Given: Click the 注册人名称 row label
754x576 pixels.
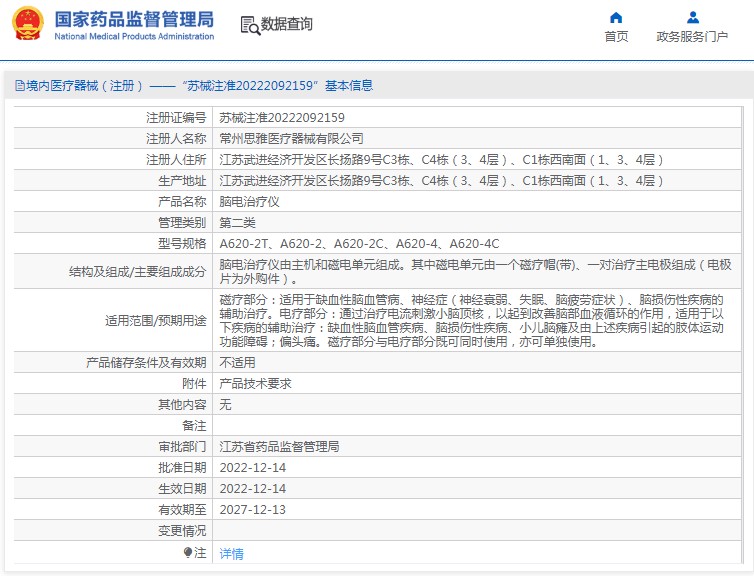Looking at the screenshot, I should [x=176, y=138].
